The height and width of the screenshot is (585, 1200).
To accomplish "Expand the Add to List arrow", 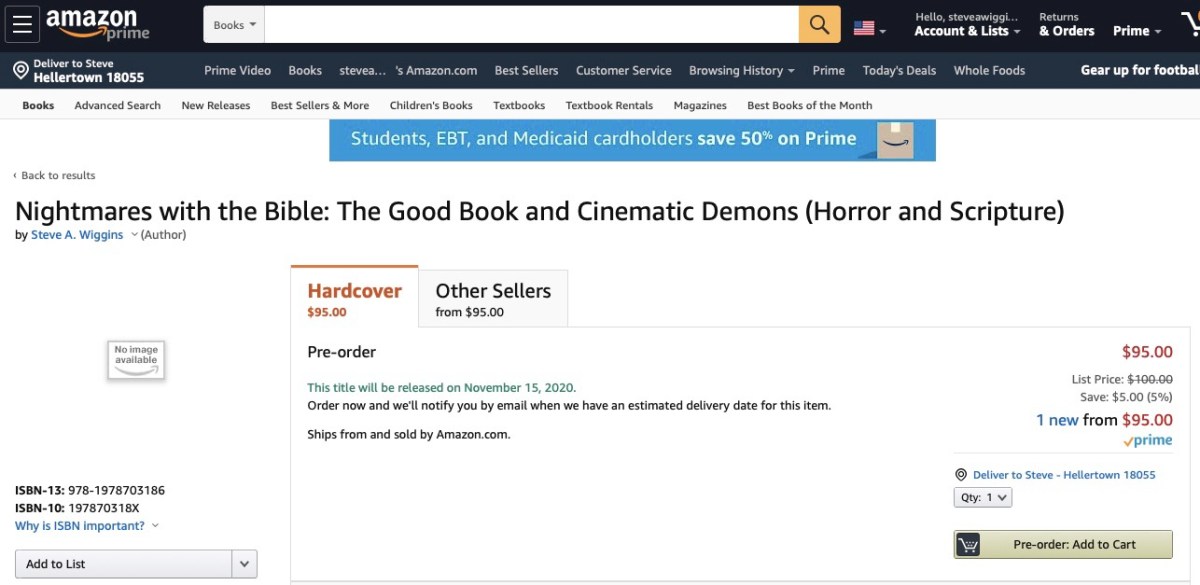I will pos(244,564).
